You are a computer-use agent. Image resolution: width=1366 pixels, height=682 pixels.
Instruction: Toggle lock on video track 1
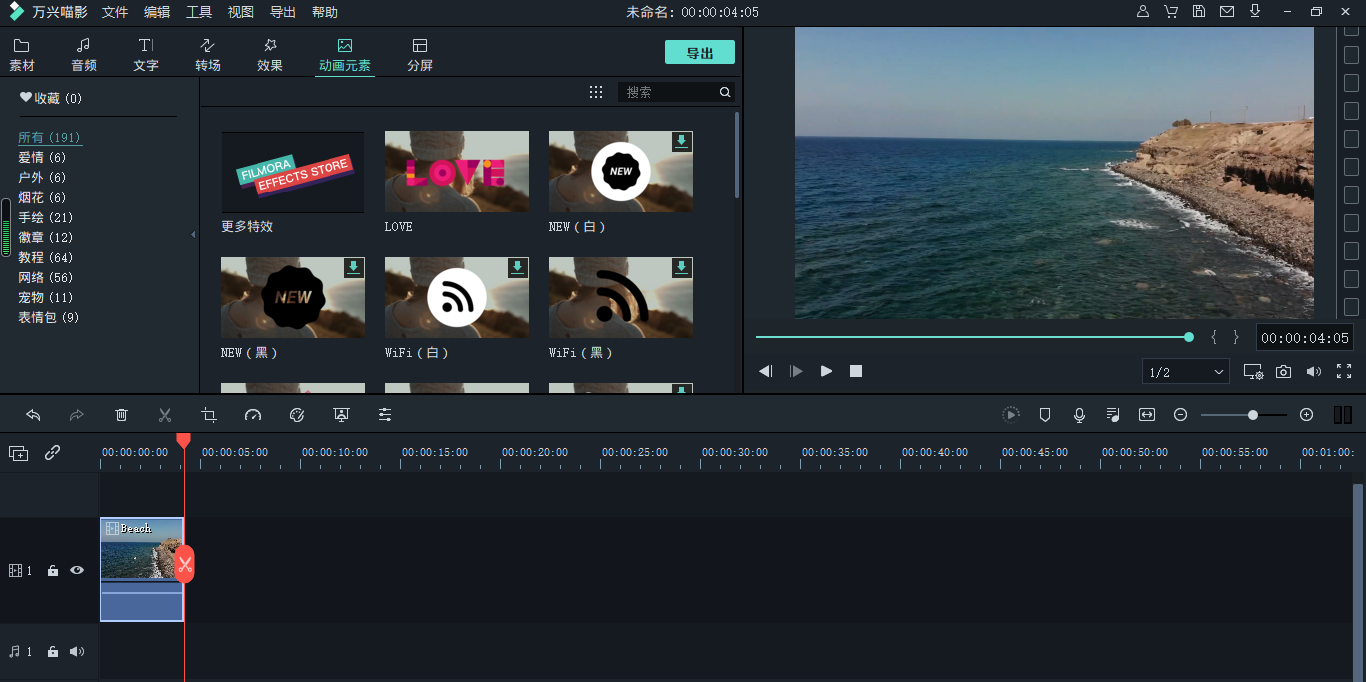53,570
